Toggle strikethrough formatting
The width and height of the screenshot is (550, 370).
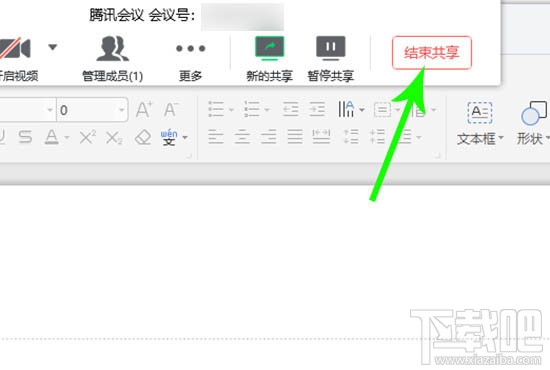25,137
